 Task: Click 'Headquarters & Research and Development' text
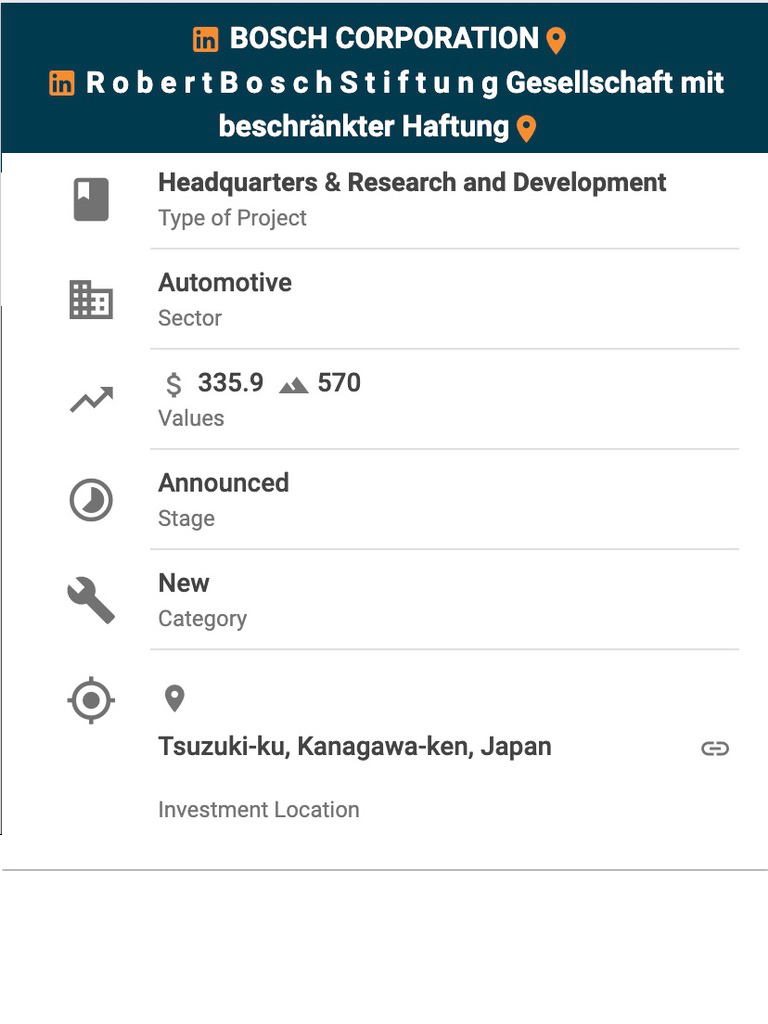(412, 183)
